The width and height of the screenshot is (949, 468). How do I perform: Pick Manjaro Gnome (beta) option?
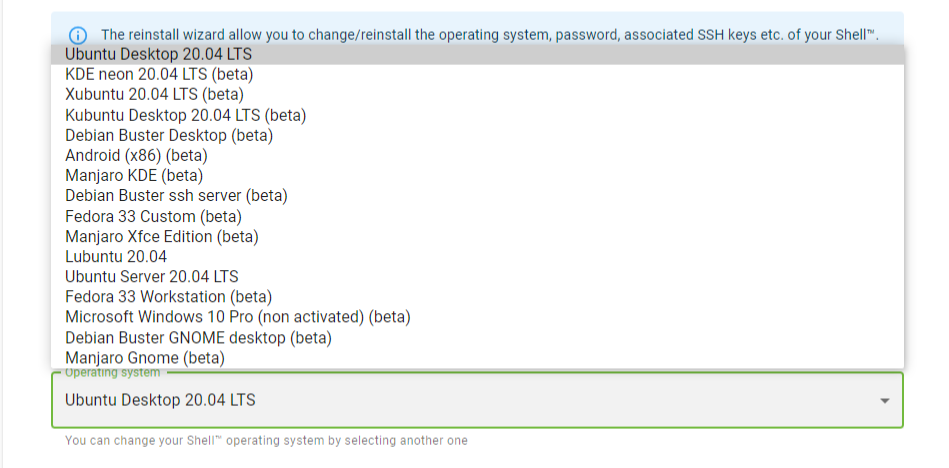pos(145,357)
